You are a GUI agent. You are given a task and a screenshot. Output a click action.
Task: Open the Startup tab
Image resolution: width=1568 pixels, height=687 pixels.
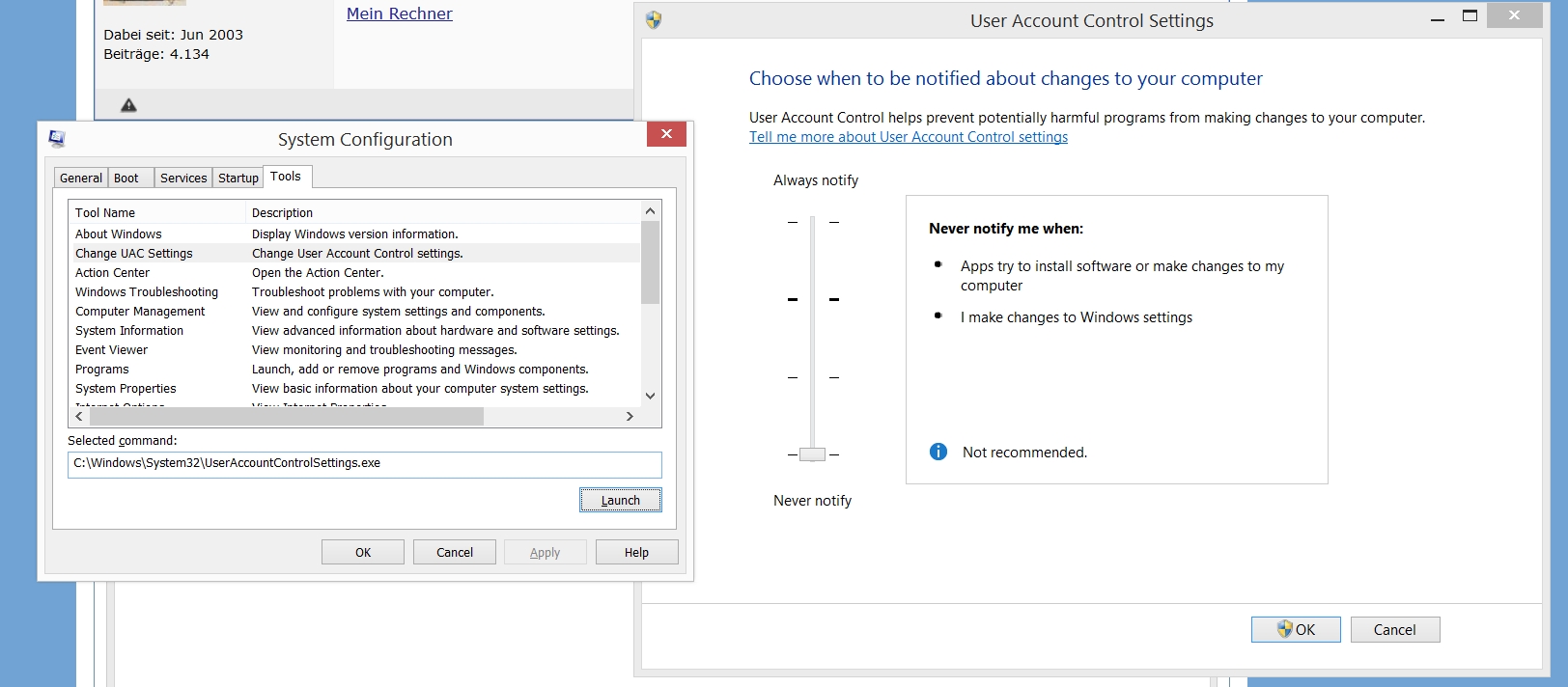coord(238,178)
